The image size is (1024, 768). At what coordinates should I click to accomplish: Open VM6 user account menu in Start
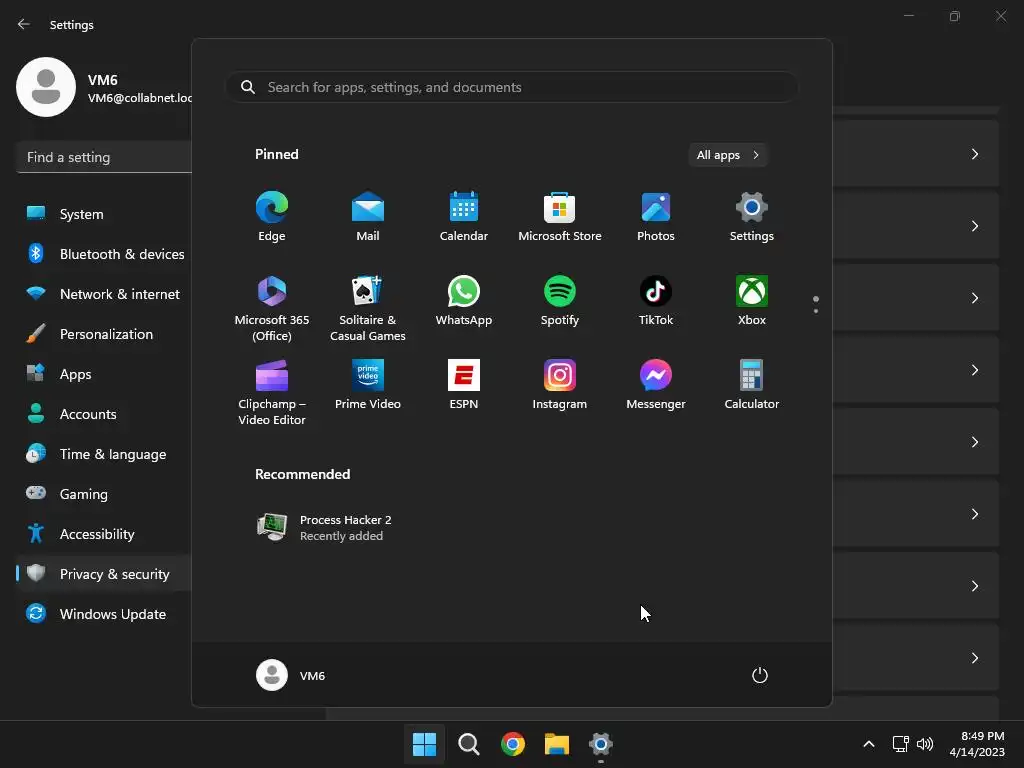tap(291, 675)
